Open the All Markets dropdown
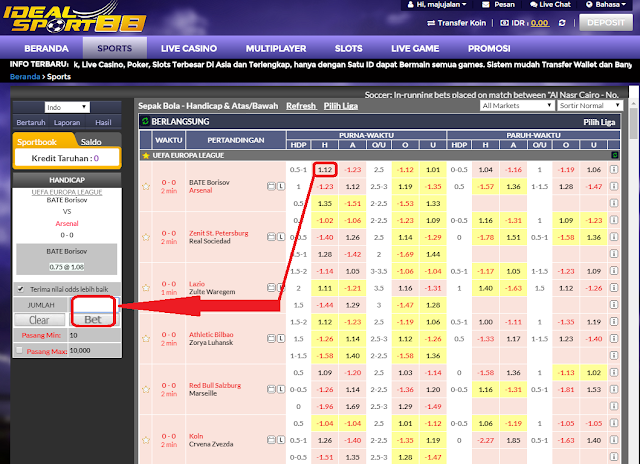640x464 pixels. point(517,105)
